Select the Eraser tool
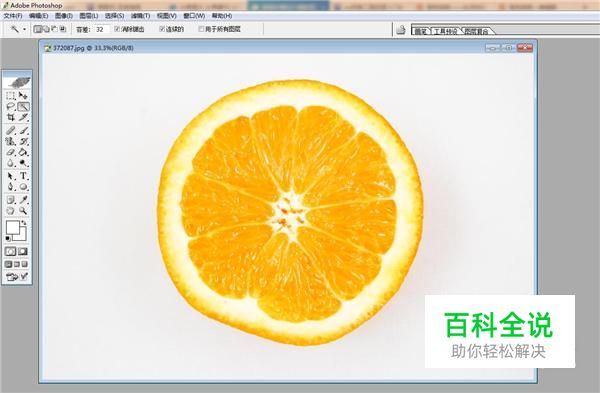The width and height of the screenshot is (600, 393). [11, 152]
